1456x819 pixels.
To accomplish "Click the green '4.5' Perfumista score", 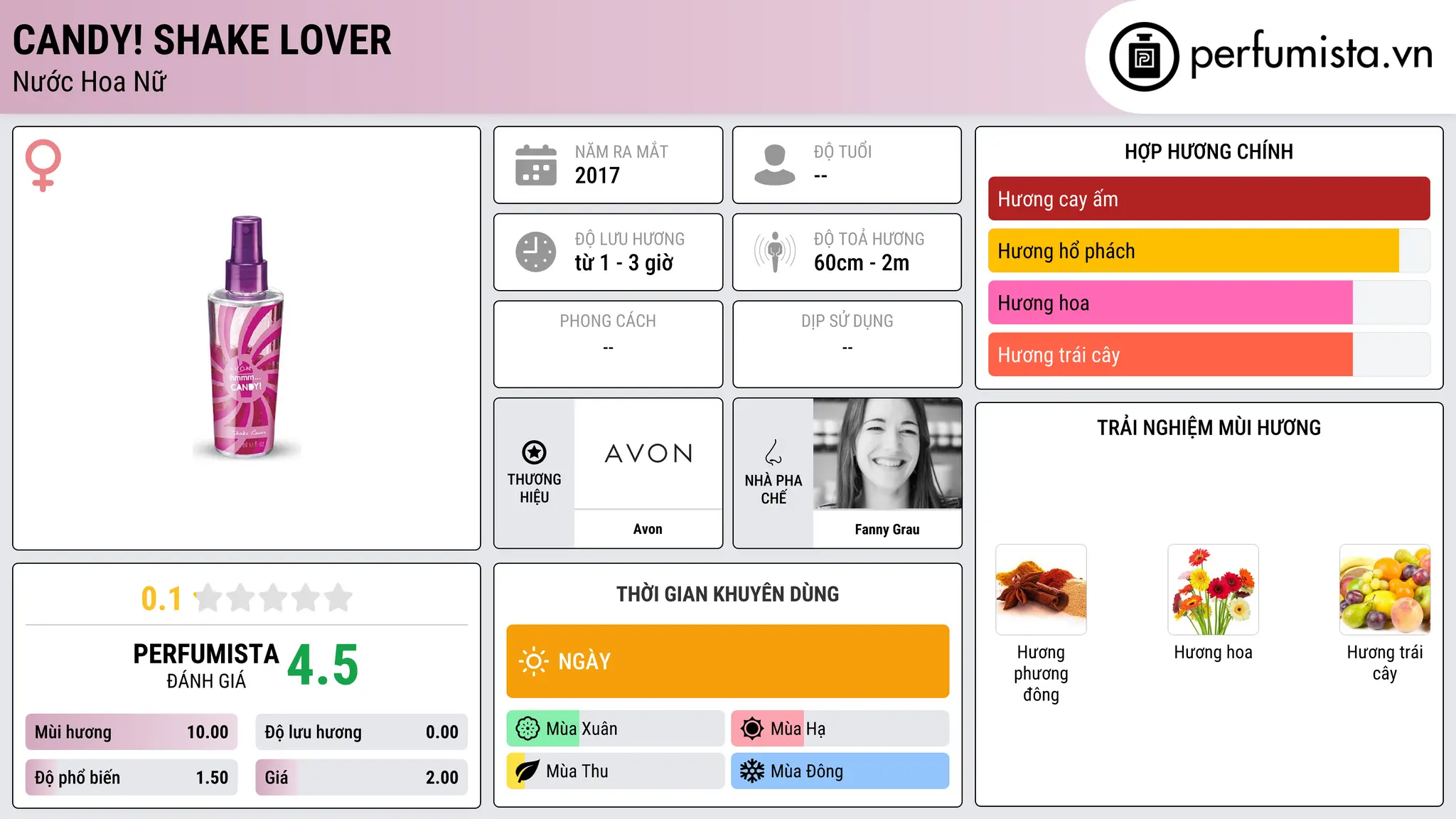I will pyautogui.click(x=323, y=665).
